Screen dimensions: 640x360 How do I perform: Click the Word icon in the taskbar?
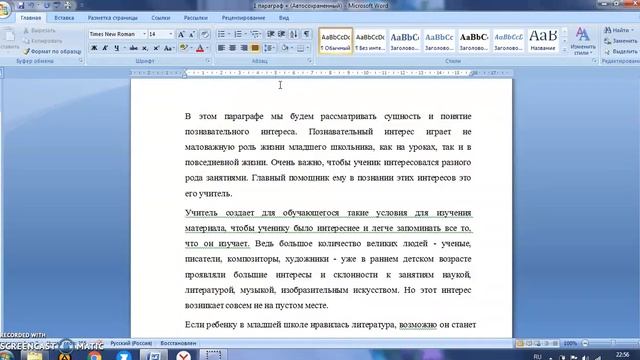pyautogui.click(x=154, y=356)
